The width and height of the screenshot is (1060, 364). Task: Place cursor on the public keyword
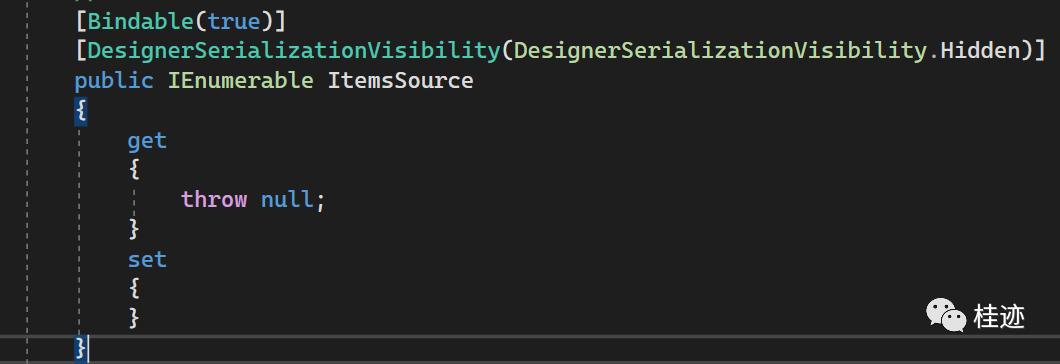point(114,81)
